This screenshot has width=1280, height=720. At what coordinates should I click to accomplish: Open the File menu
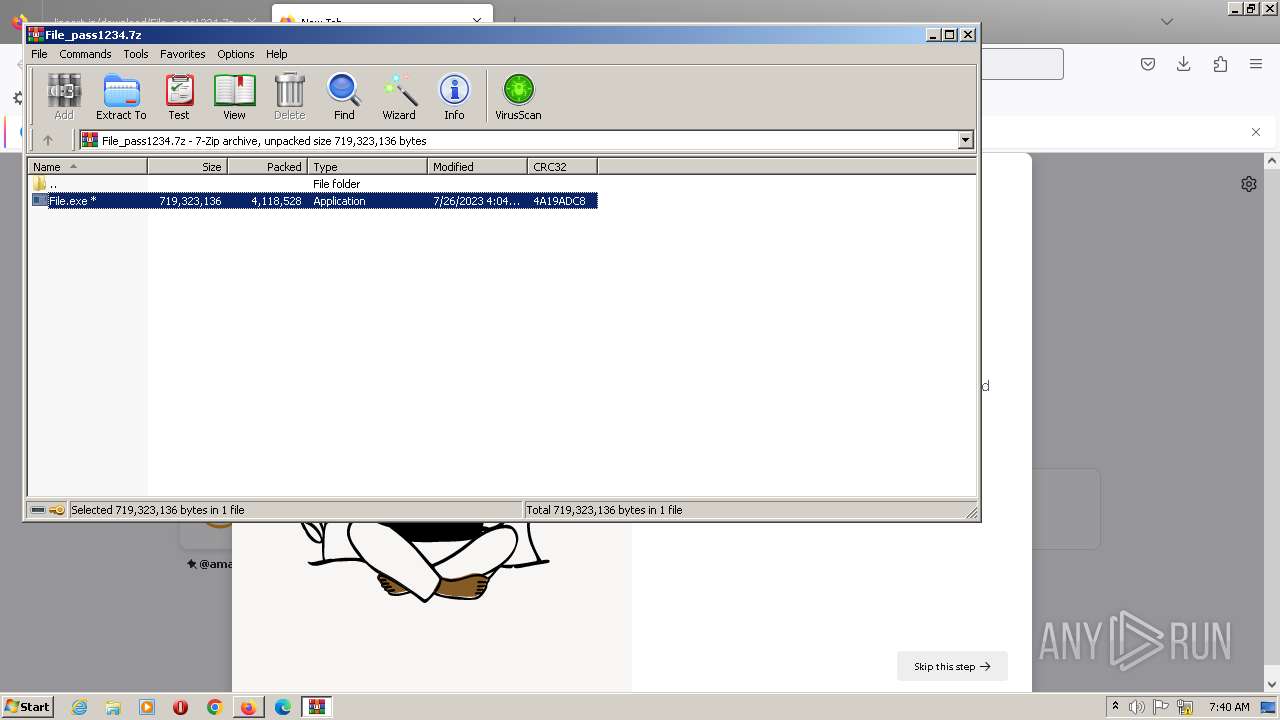tap(39, 54)
